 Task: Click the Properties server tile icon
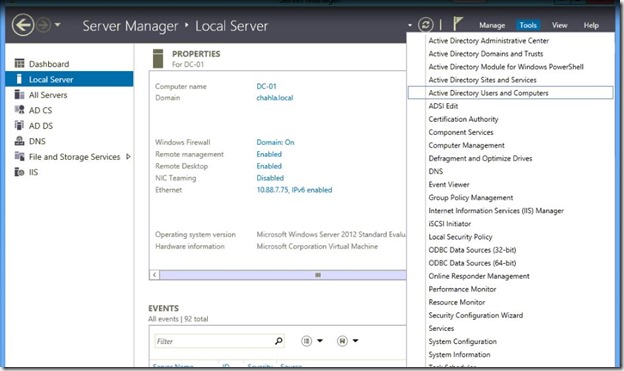point(158,59)
